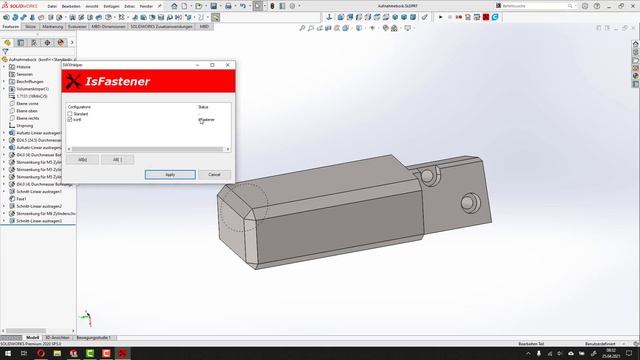The height and width of the screenshot is (360, 640).
Task: Click the blue C add-in icon
Action: click(x=495, y=17)
